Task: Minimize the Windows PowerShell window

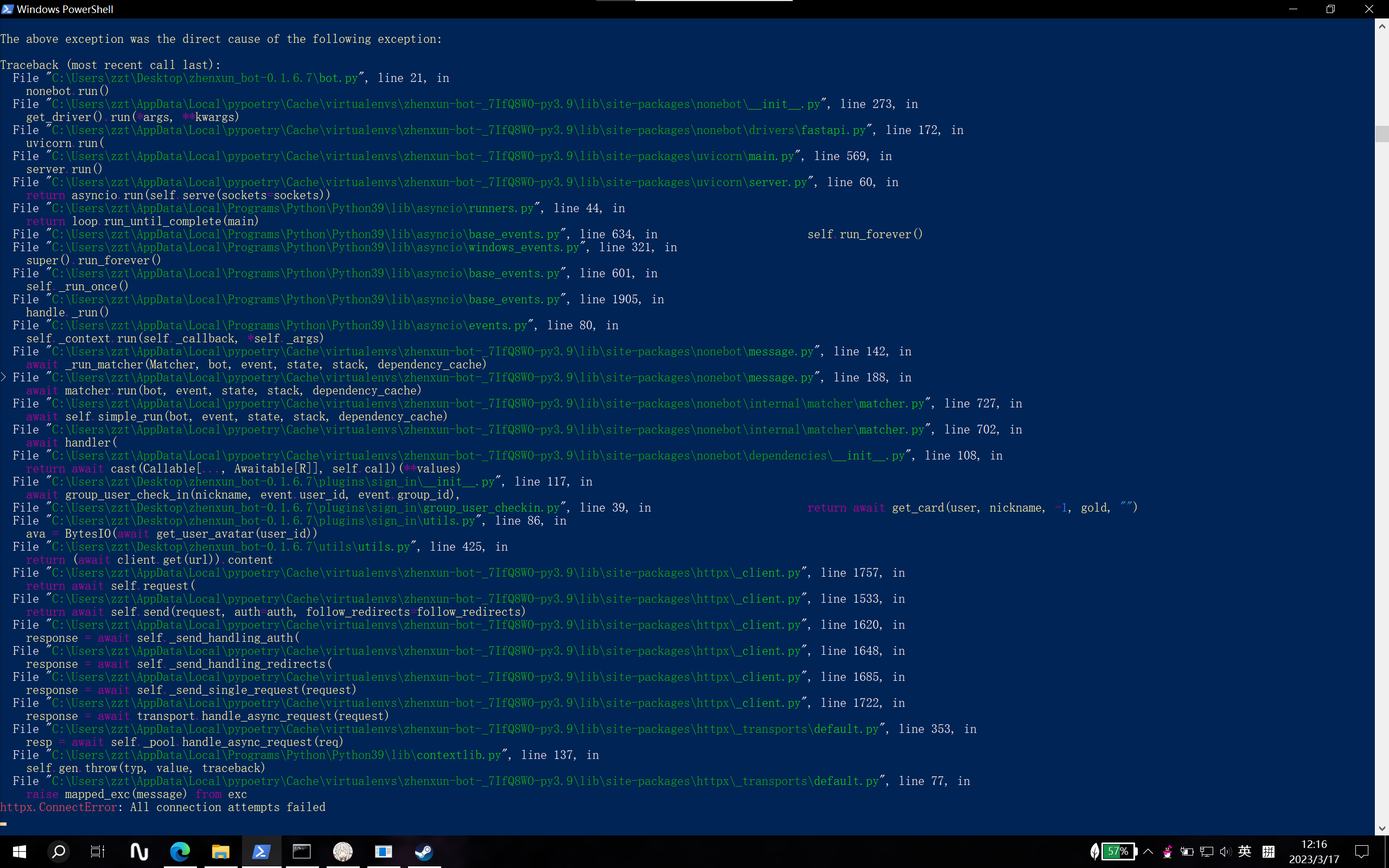Action: [1293, 9]
